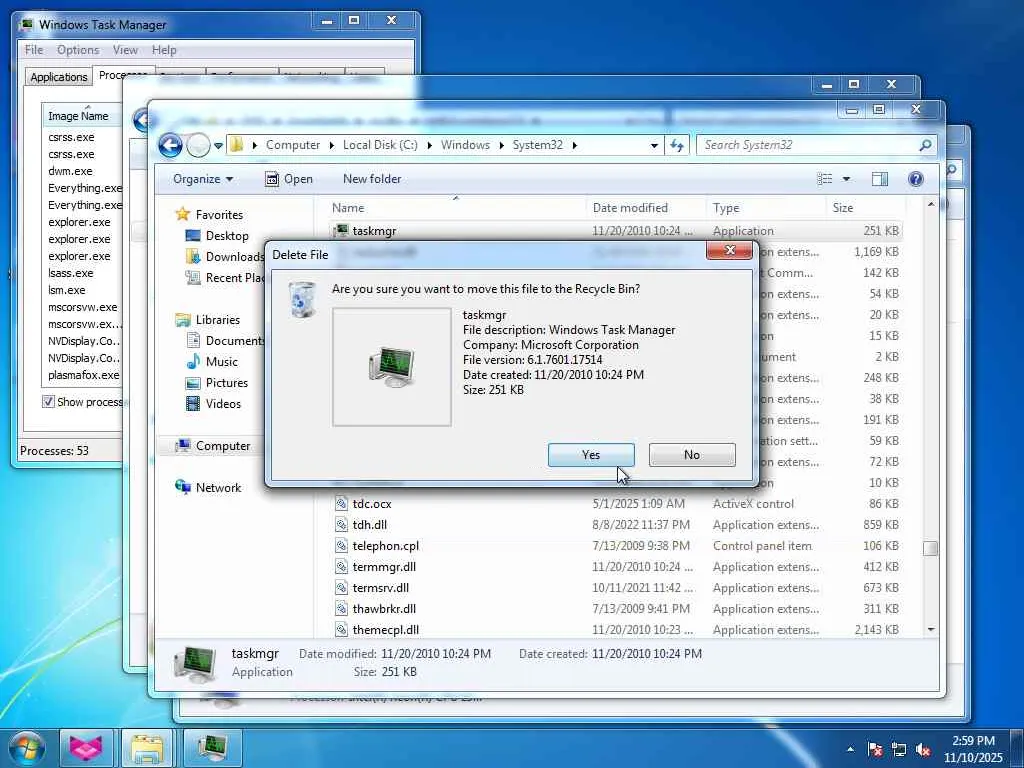Select Local Disk (C:) breadcrumb
Image resolution: width=1024 pixels, height=768 pixels.
coord(380,145)
